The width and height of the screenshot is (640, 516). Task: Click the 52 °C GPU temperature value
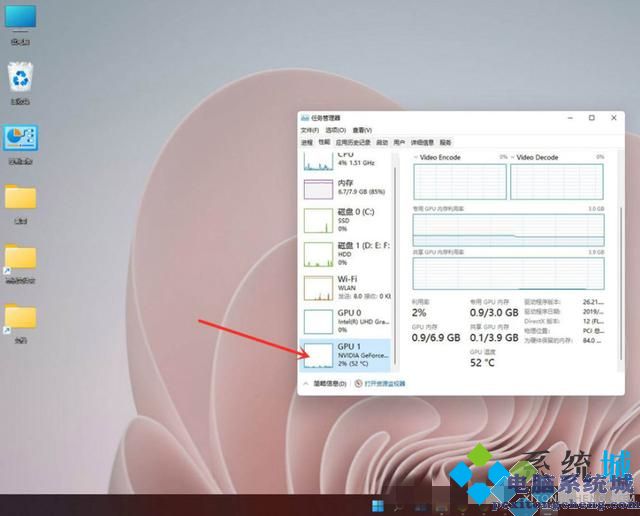pos(482,363)
